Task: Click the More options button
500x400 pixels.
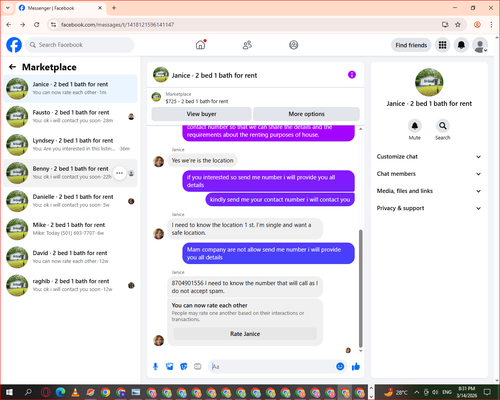Action: point(306,114)
